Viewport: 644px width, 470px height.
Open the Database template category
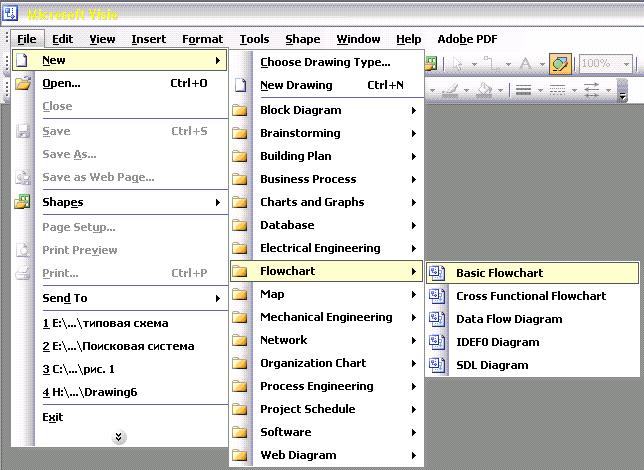287,225
